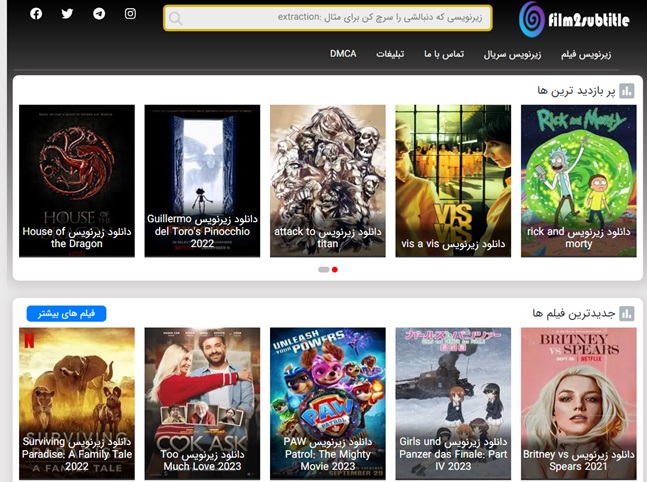This screenshot has height=482, width=647.
Task: Open attack to titan poster
Action: click(328, 181)
